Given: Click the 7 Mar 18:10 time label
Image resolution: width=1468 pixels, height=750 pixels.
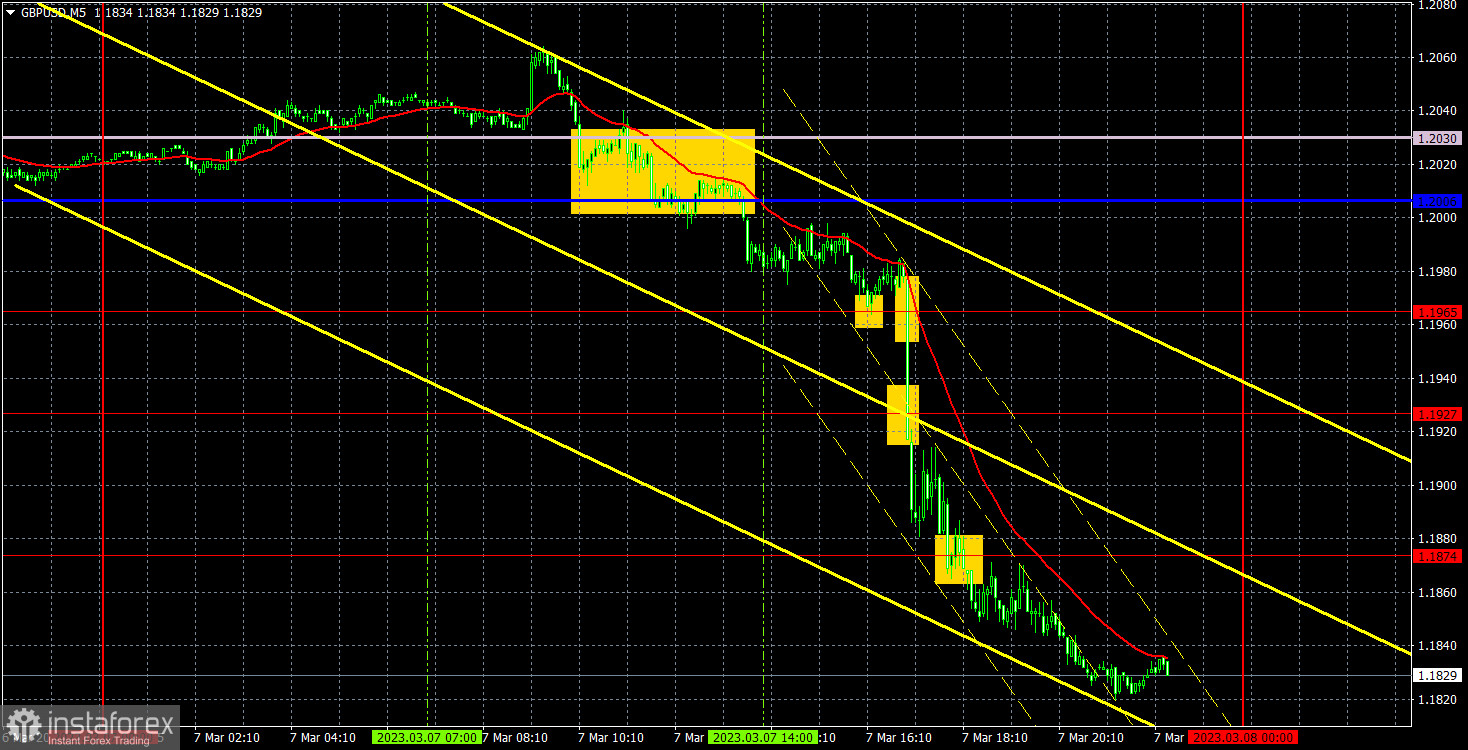Looking at the screenshot, I should [x=995, y=738].
